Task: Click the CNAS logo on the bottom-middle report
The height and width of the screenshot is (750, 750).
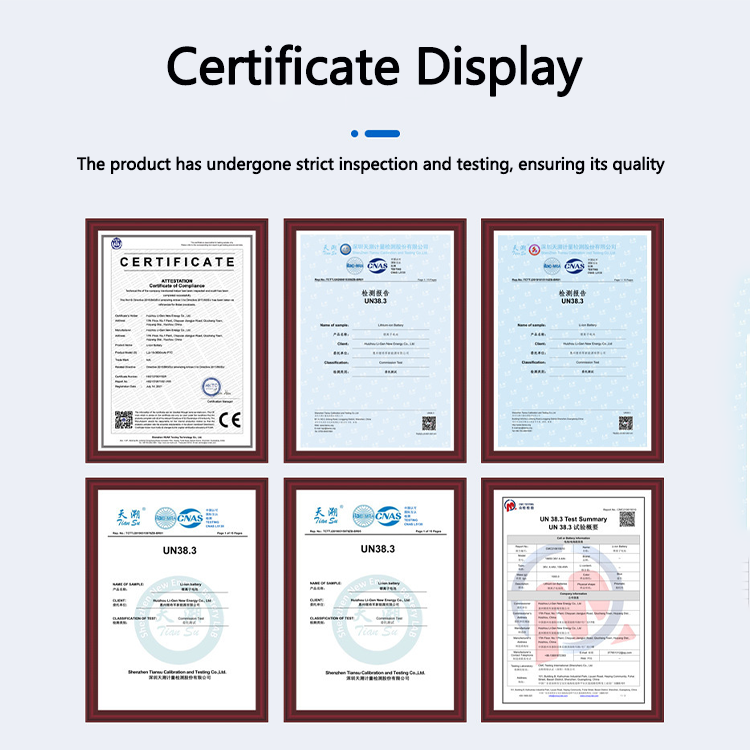Action: click(x=388, y=516)
